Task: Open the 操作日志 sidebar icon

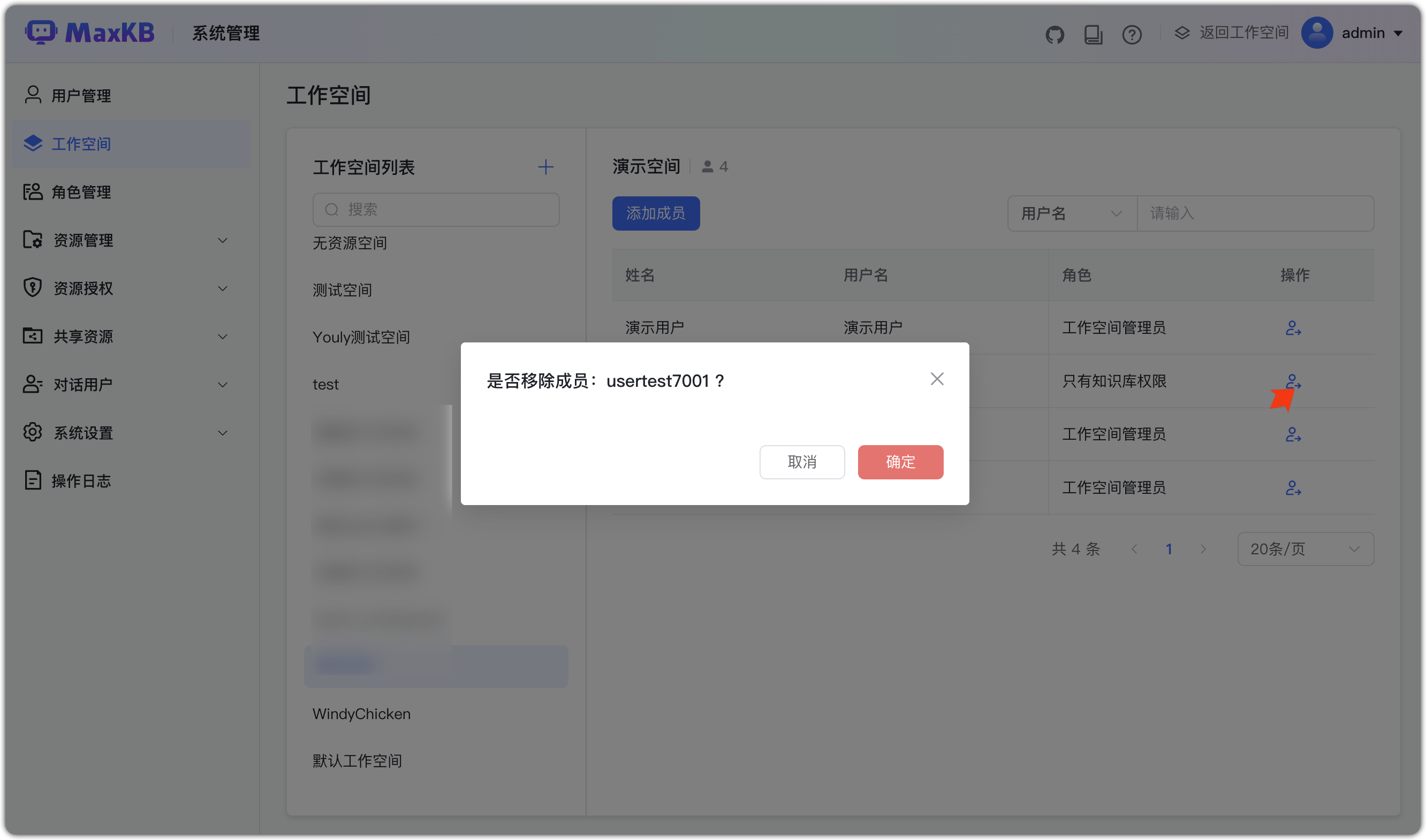Action: click(x=32, y=480)
